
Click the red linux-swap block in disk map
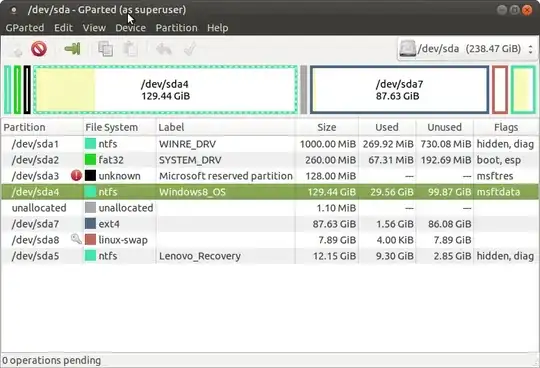coord(500,90)
